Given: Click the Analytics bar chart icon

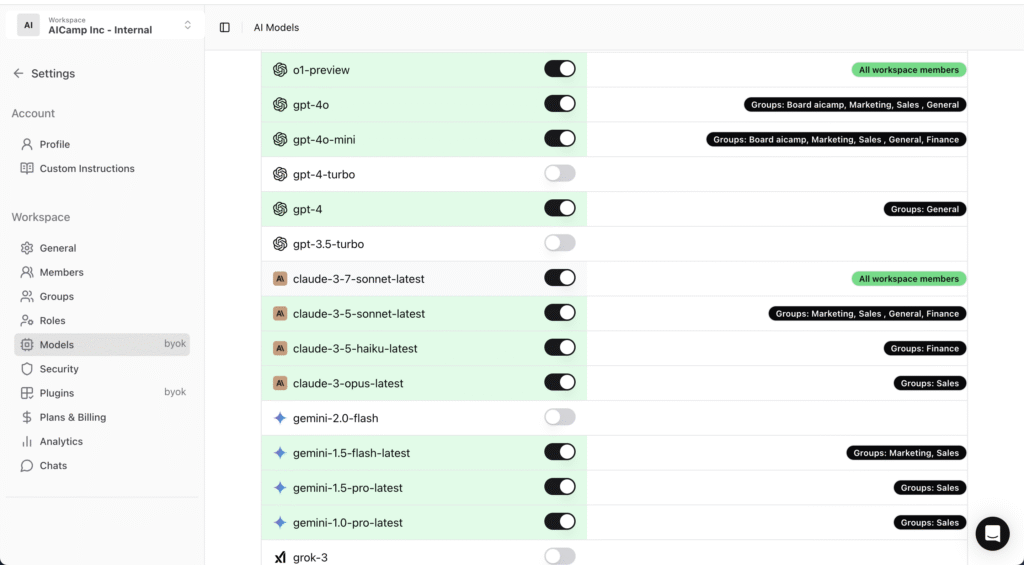Looking at the screenshot, I should click(x=27, y=441).
